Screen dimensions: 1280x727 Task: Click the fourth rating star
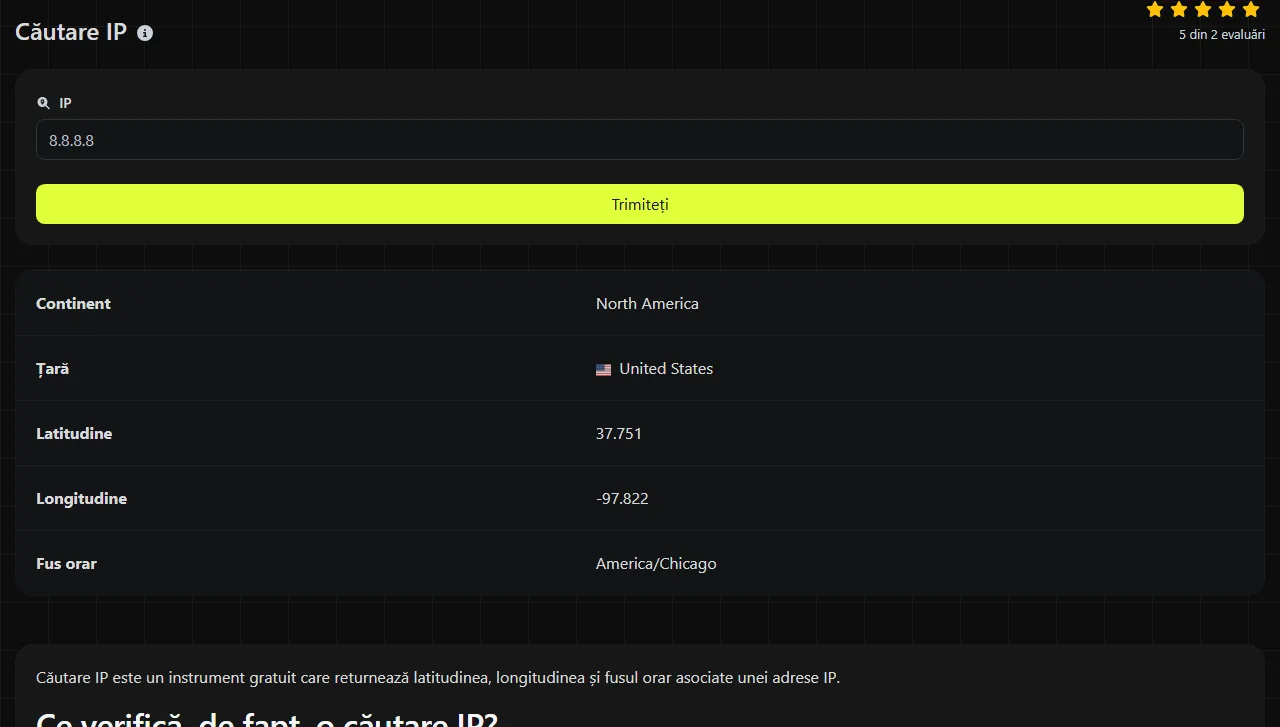pyautogui.click(x=1227, y=10)
